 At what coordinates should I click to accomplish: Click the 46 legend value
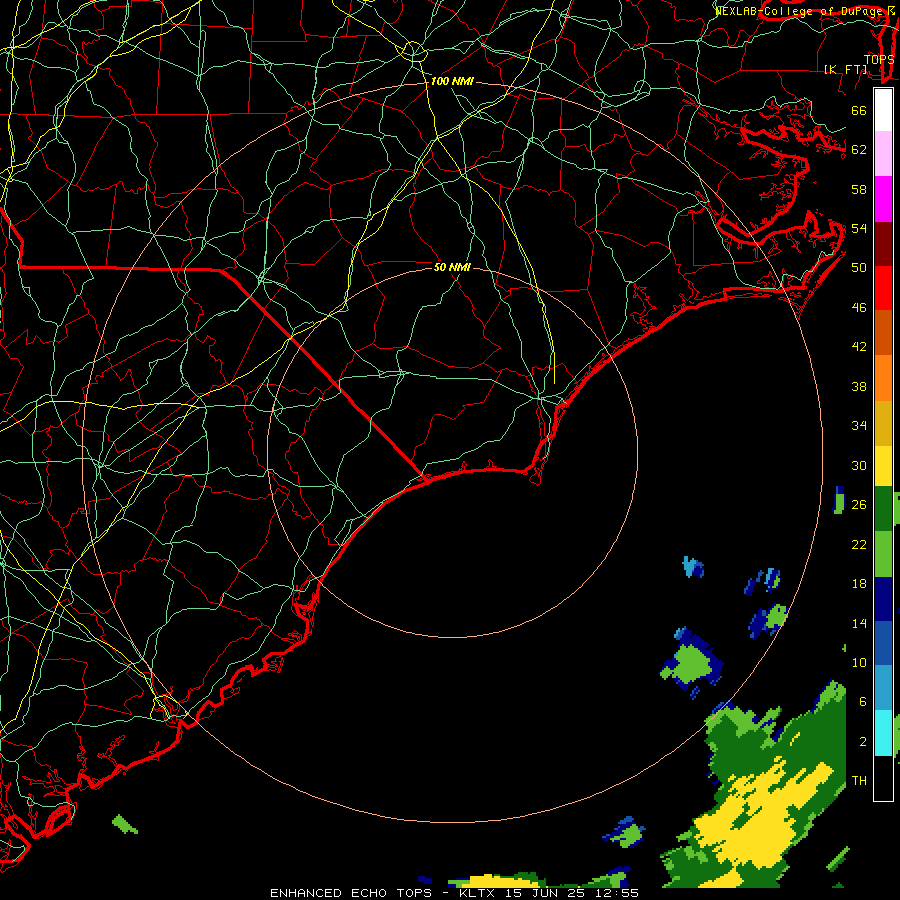[859, 308]
